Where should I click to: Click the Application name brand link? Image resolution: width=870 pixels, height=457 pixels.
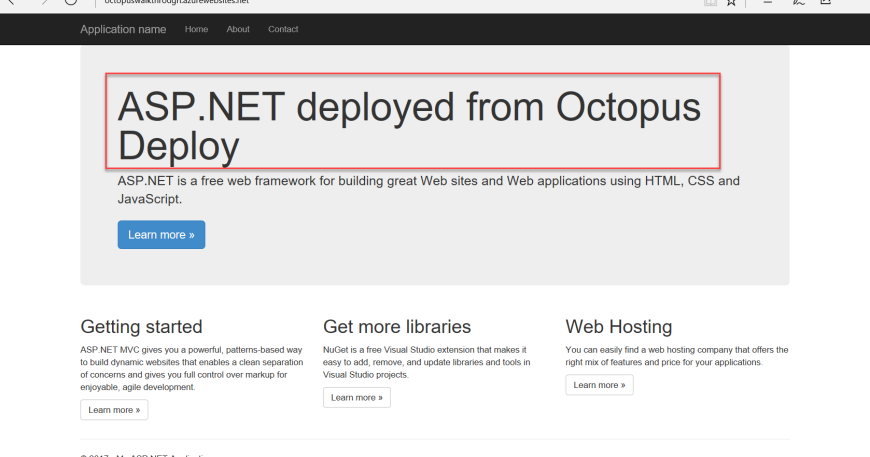click(123, 29)
